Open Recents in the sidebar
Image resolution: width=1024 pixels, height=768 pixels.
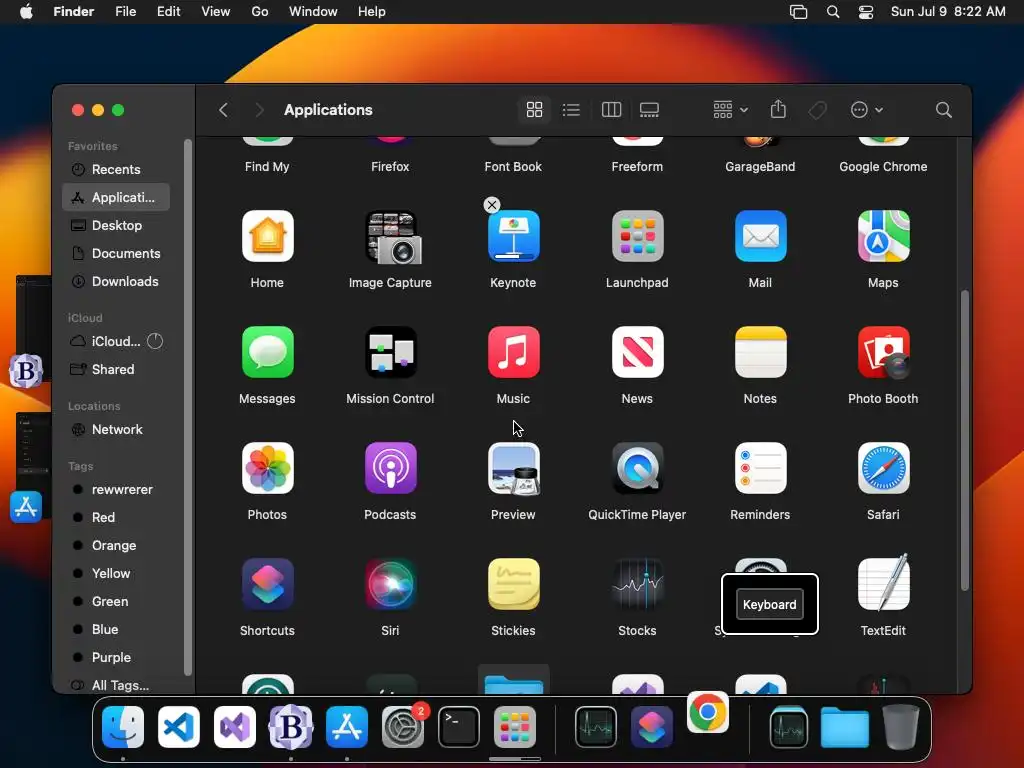[116, 169]
